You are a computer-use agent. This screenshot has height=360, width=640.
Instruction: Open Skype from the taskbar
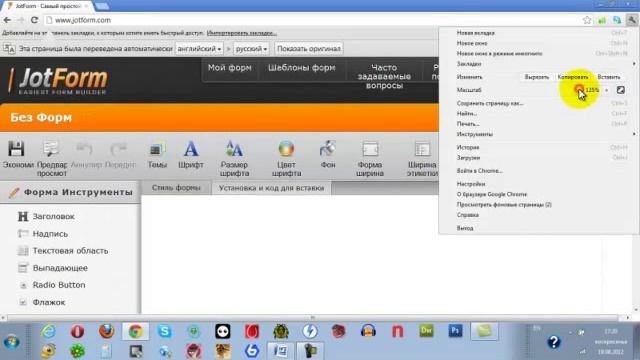tap(164, 331)
